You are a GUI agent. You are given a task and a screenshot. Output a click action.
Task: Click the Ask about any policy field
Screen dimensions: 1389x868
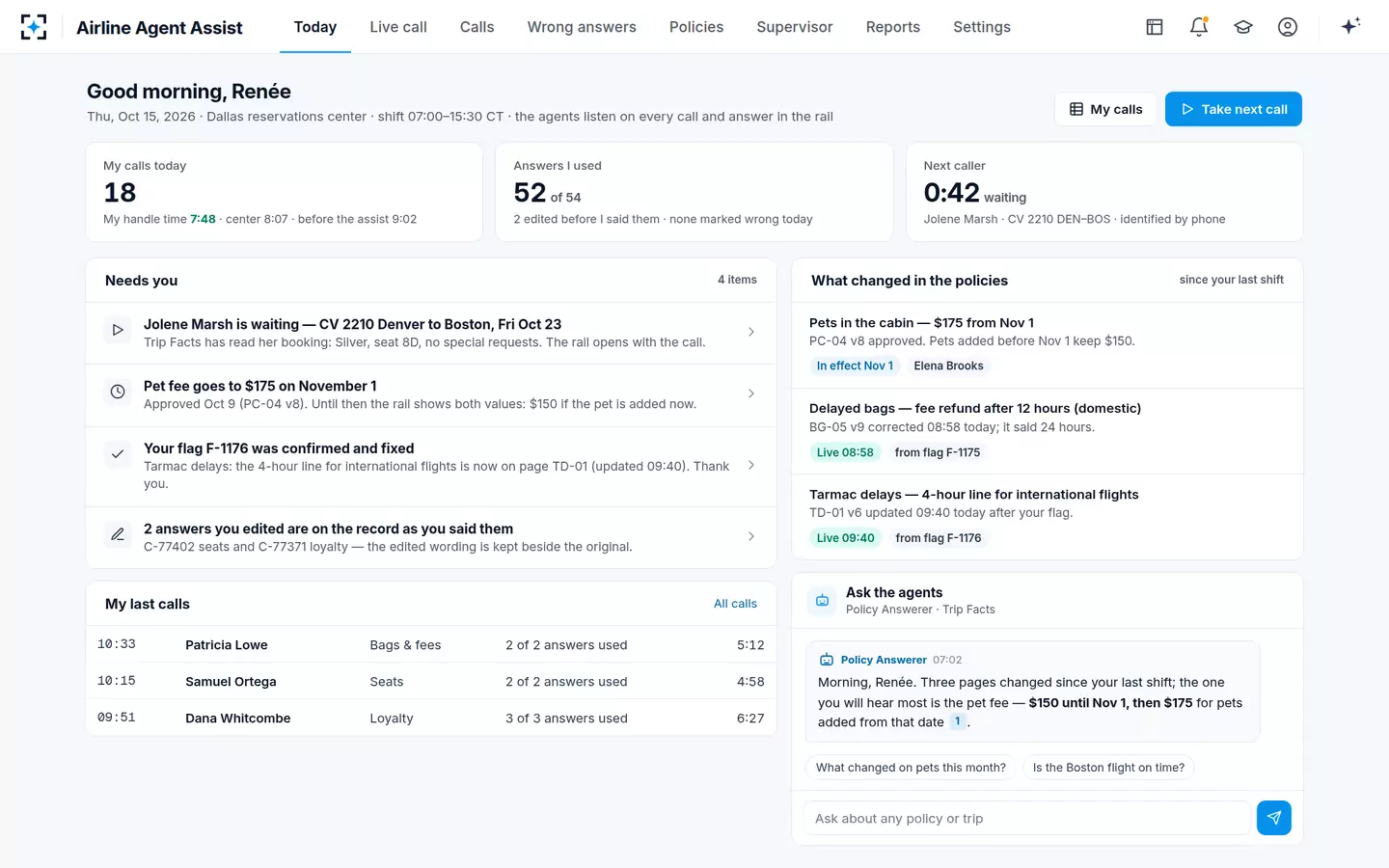1026,818
